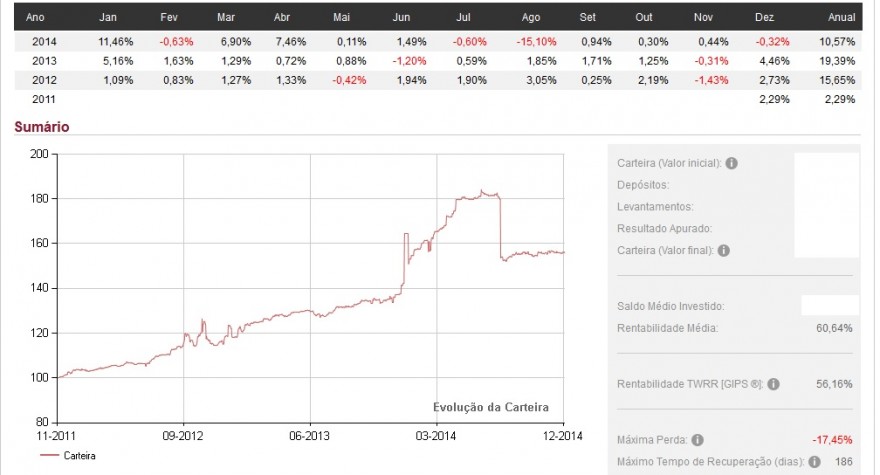The width and height of the screenshot is (880, 475).
Task: Click the Máxima Perda info icon
Action: click(697, 440)
